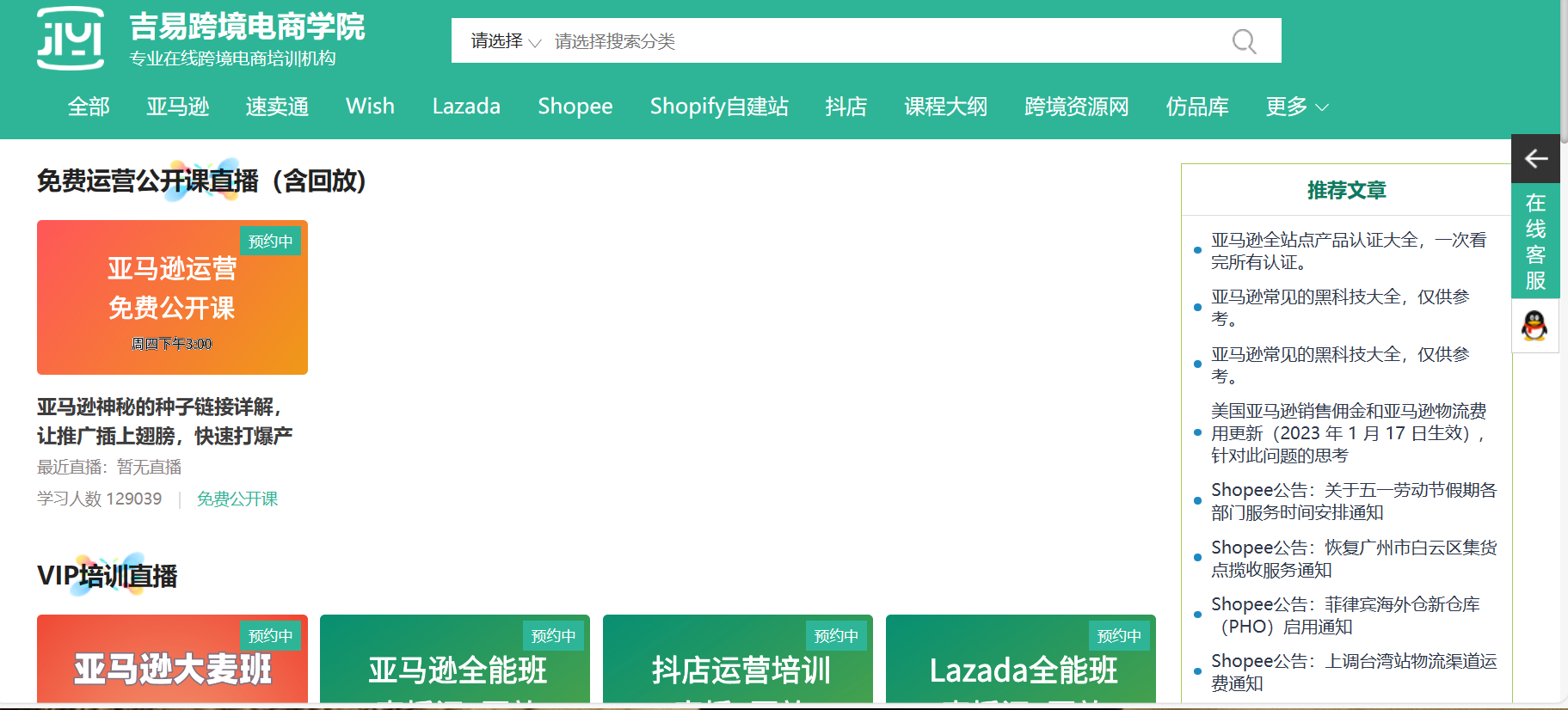Select 全部 in navigation bar
This screenshot has height=710, width=1568.
click(x=89, y=107)
